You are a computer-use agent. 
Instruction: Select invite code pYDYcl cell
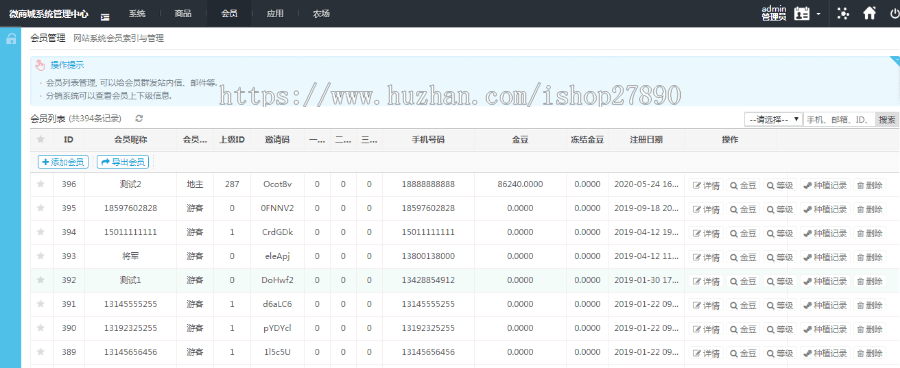point(277,328)
